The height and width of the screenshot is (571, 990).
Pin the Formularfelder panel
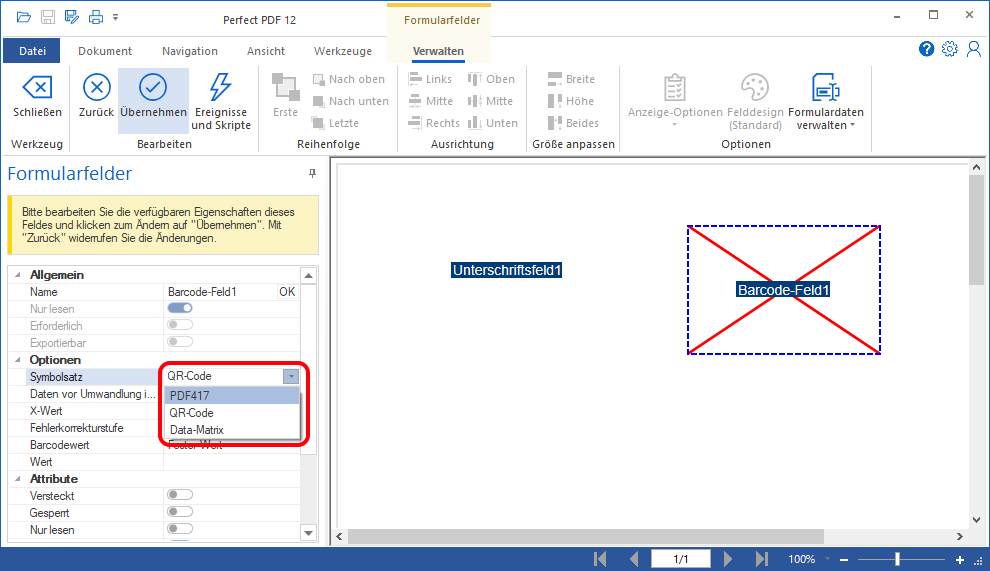tap(312, 174)
